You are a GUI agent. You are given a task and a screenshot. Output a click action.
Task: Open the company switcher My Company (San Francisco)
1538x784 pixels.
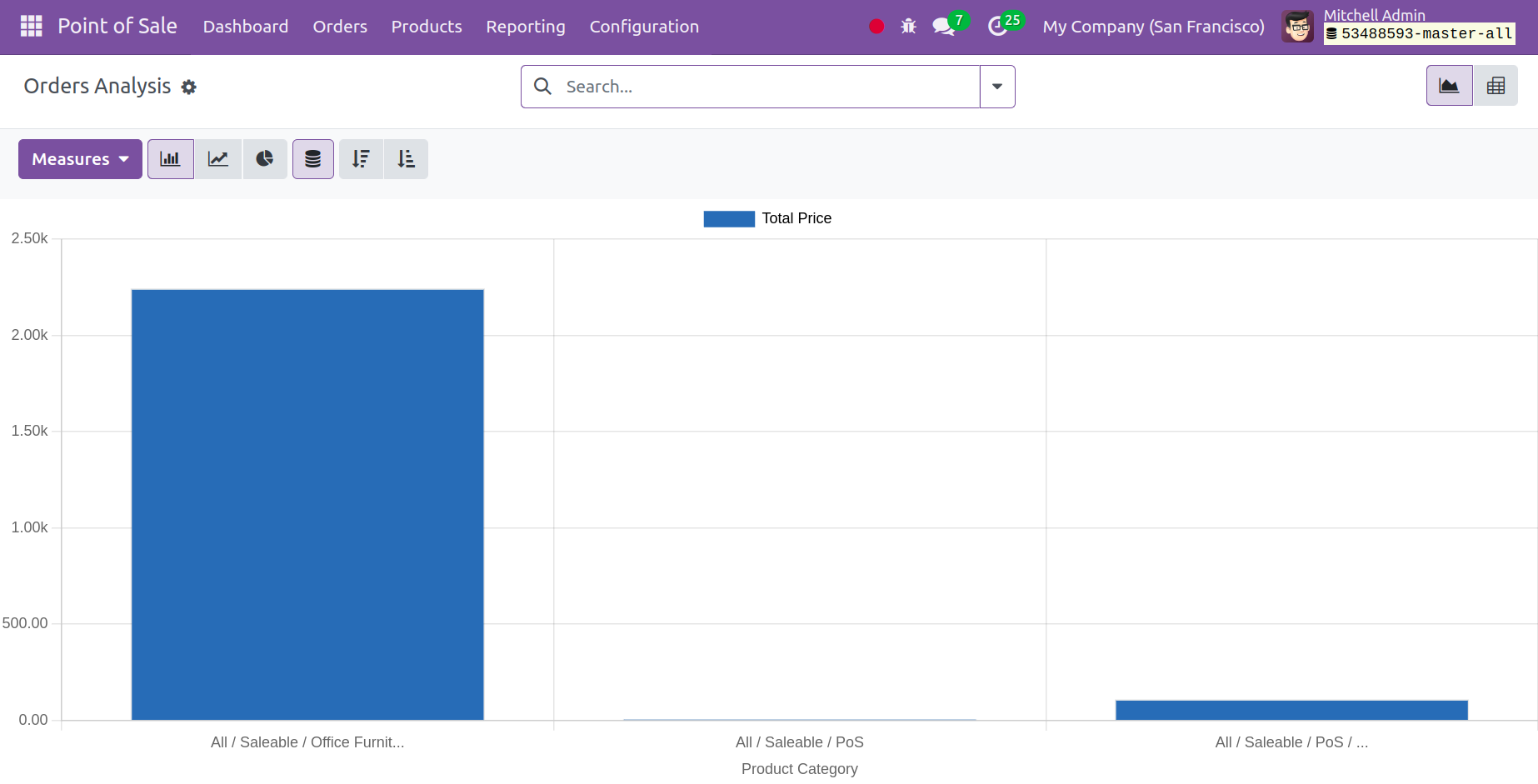pyautogui.click(x=1153, y=27)
